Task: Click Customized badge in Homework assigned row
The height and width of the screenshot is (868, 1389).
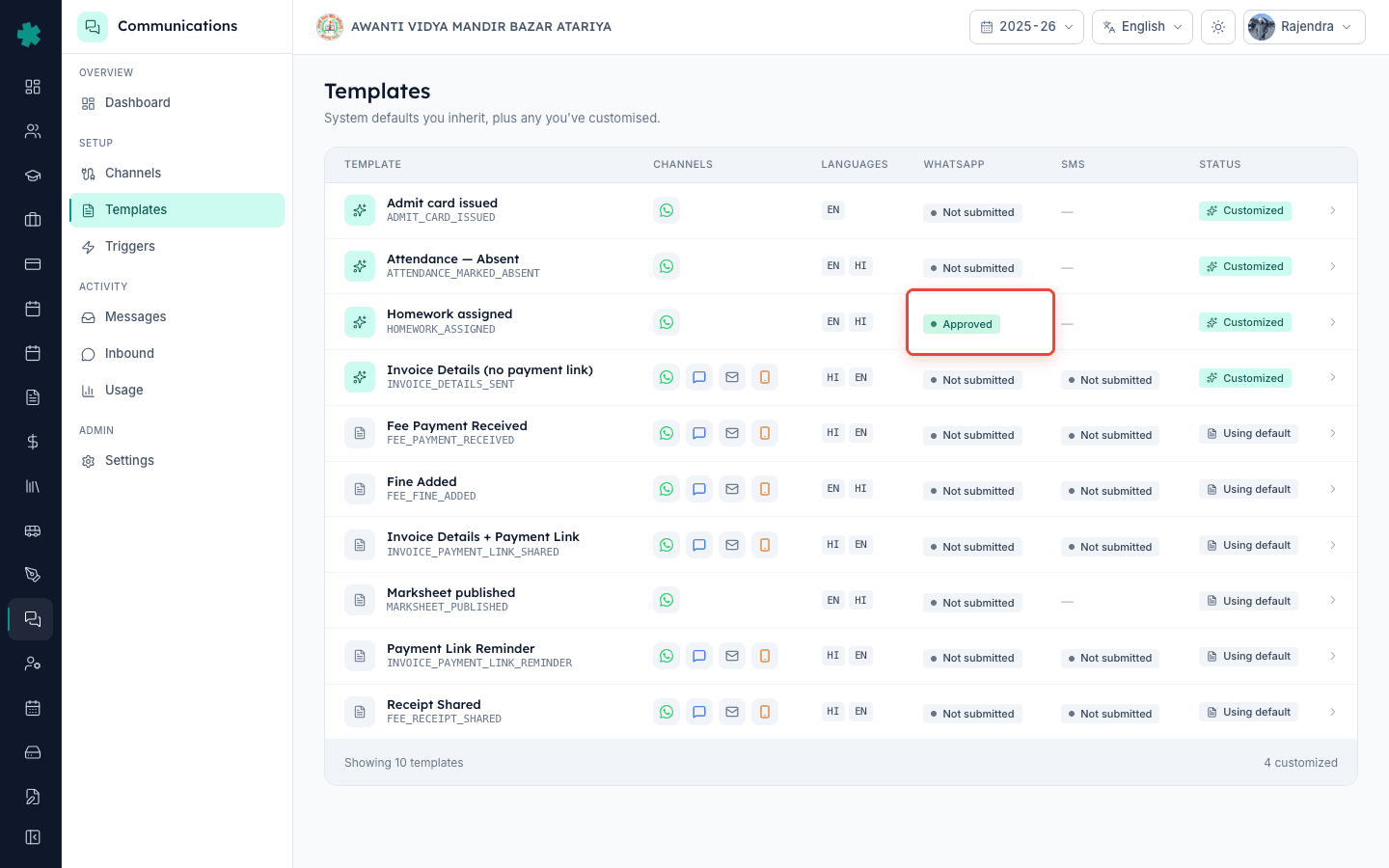Action: click(1245, 322)
